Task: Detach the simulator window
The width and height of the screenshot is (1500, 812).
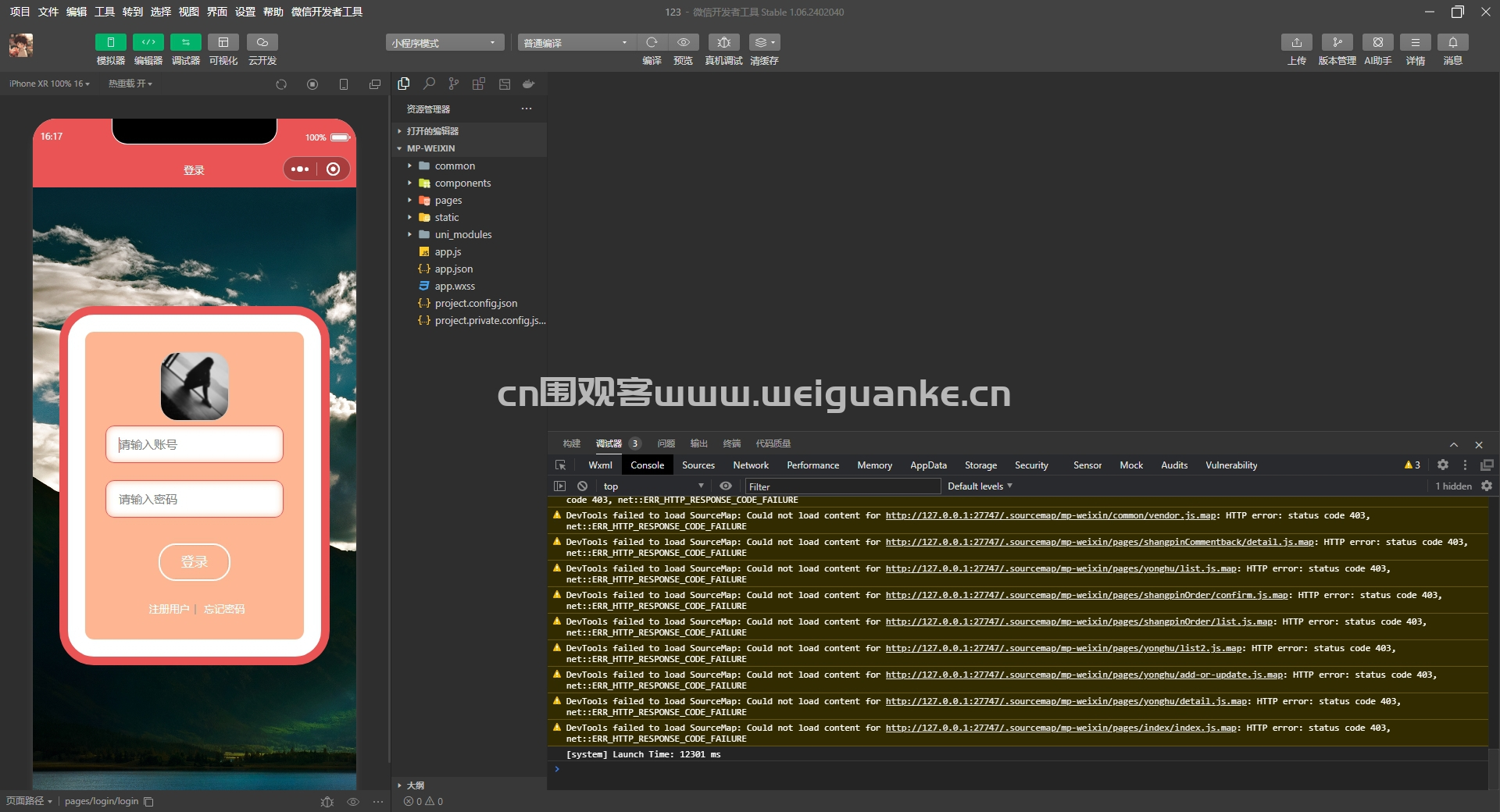Action: tap(375, 84)
